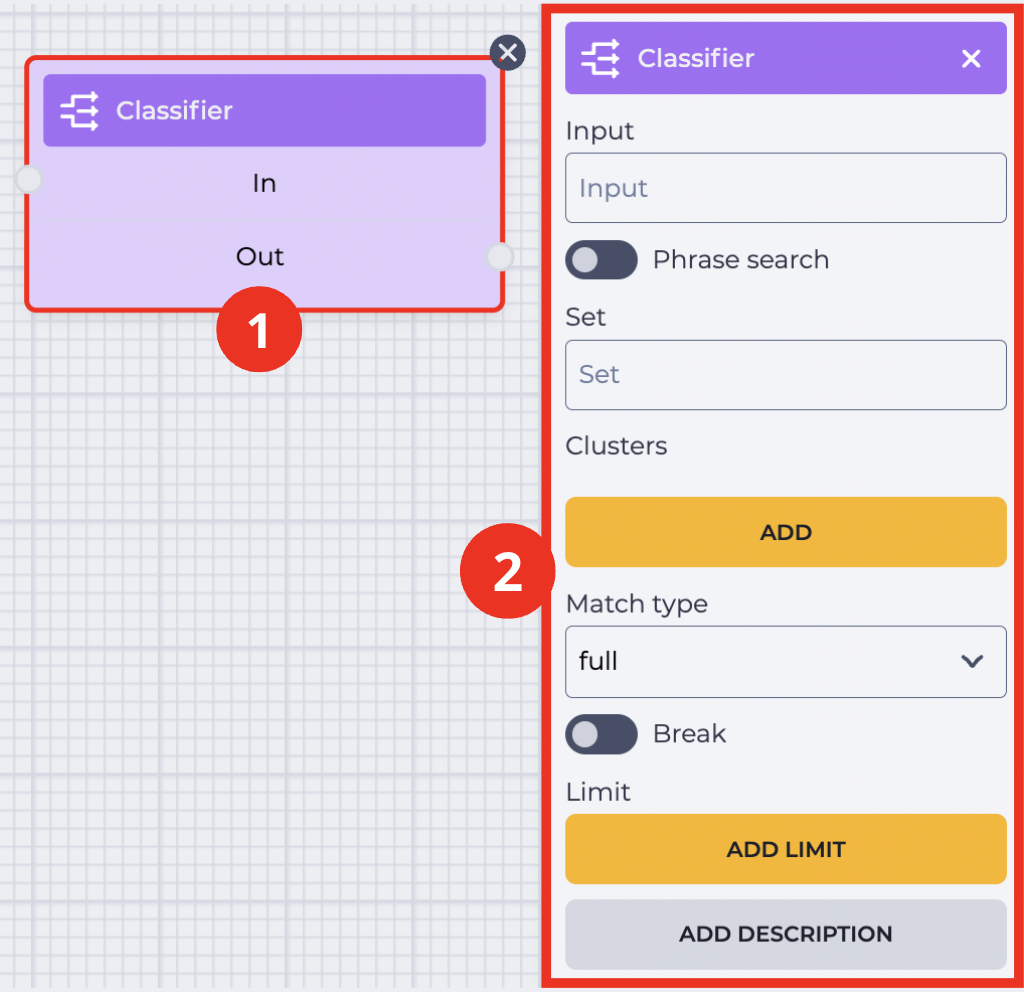Toggle the Break switch
This screenshot has height=992, width=1024.
coord(601,734)
